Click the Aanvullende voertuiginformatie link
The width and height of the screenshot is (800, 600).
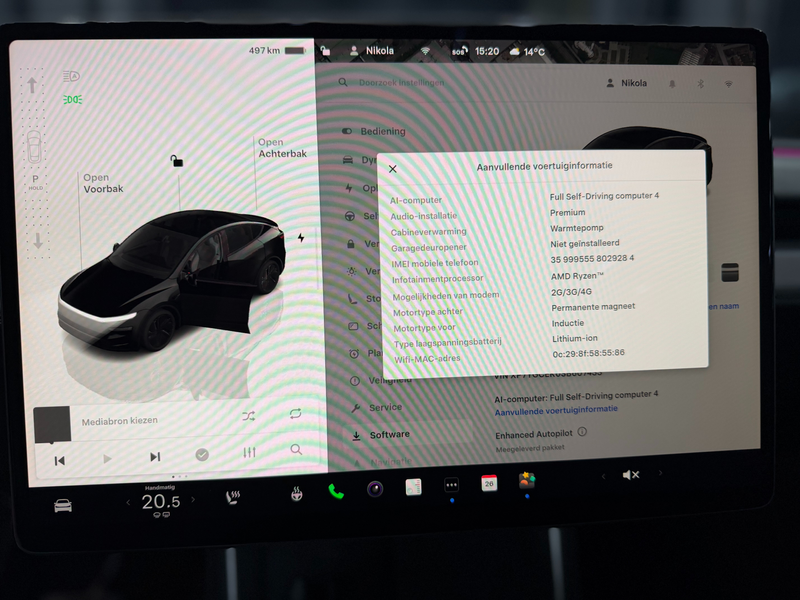coord(556,409)
